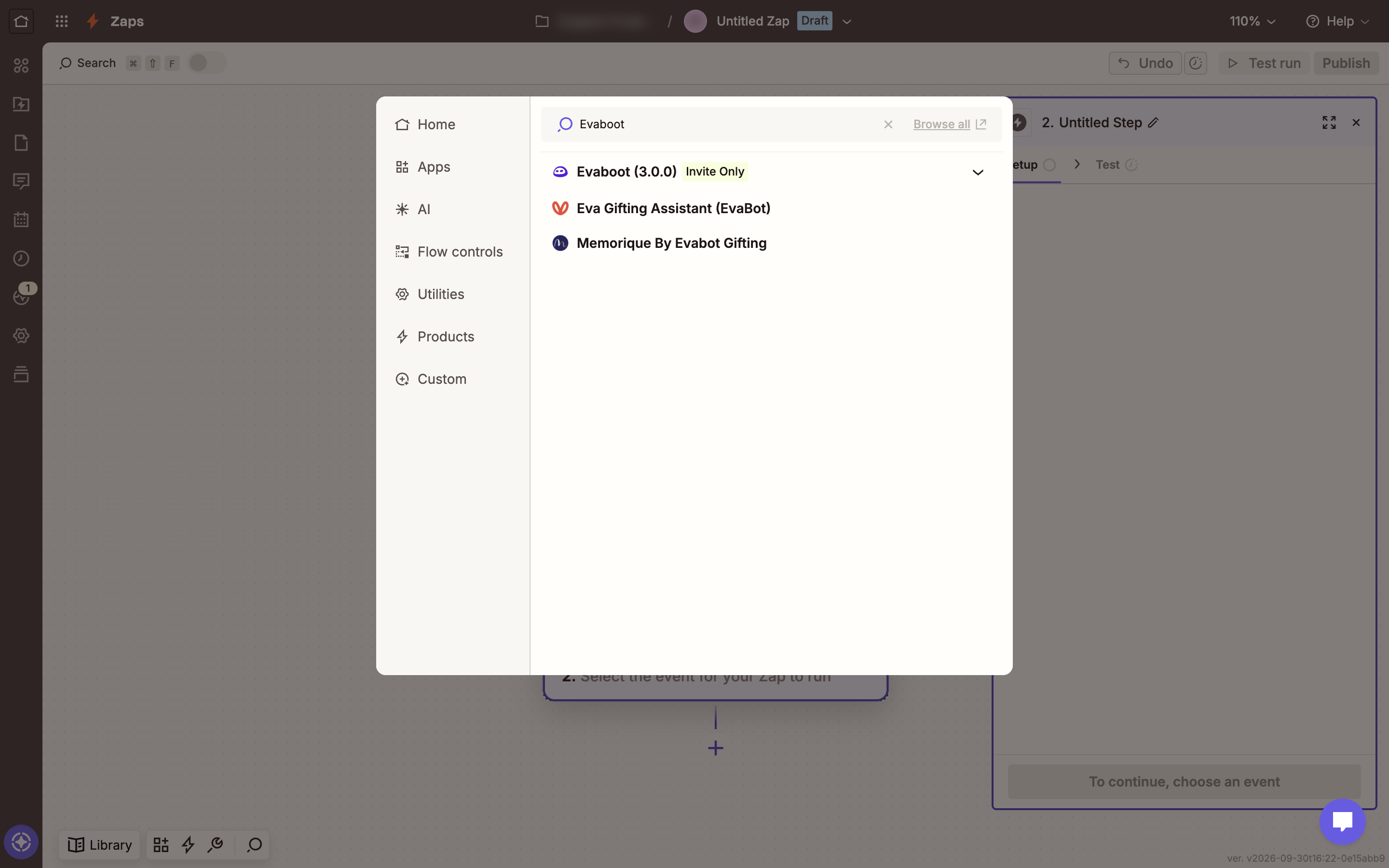Viewport: 1389px width, 868px height.
Task: Open the chat support bubble
Action: tap(1342, 822)
